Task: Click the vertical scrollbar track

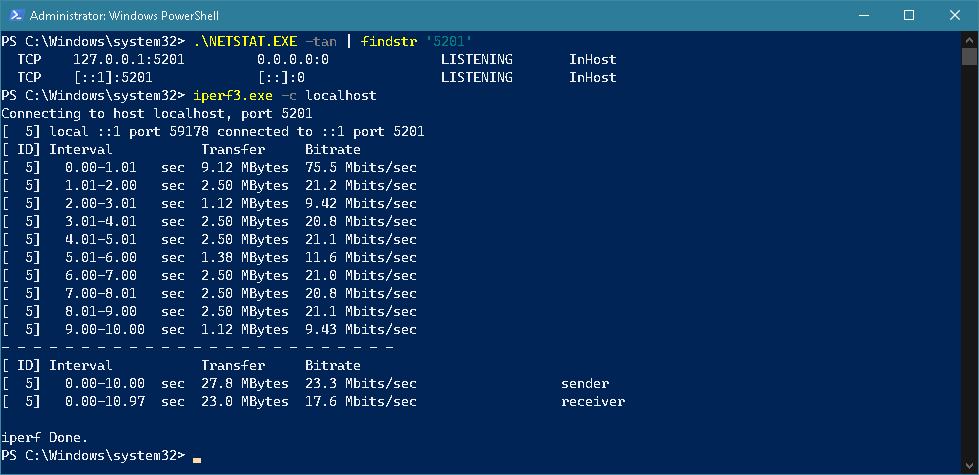Action: [x=969, y=250]
